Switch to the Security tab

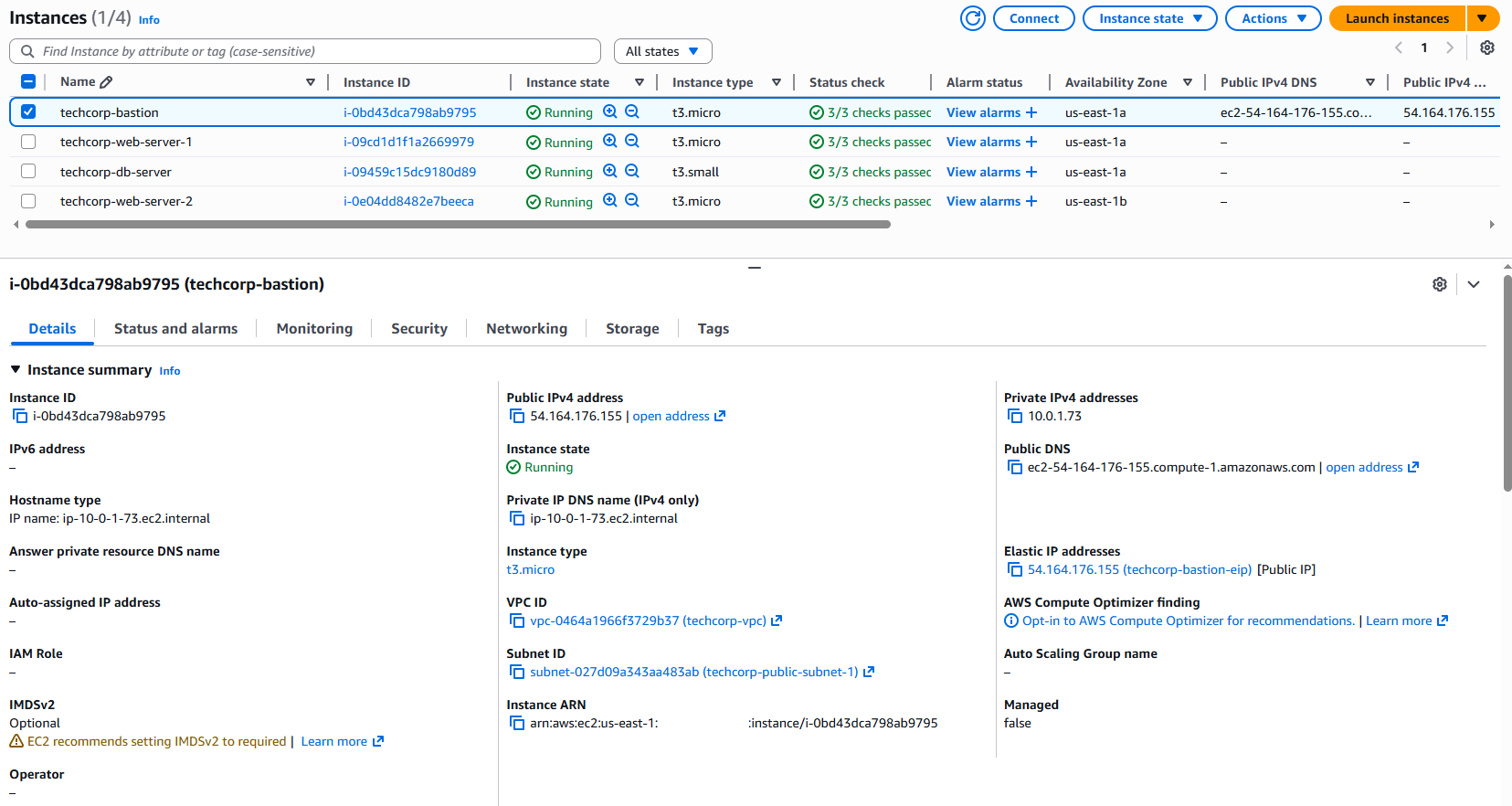coord(418,329)
